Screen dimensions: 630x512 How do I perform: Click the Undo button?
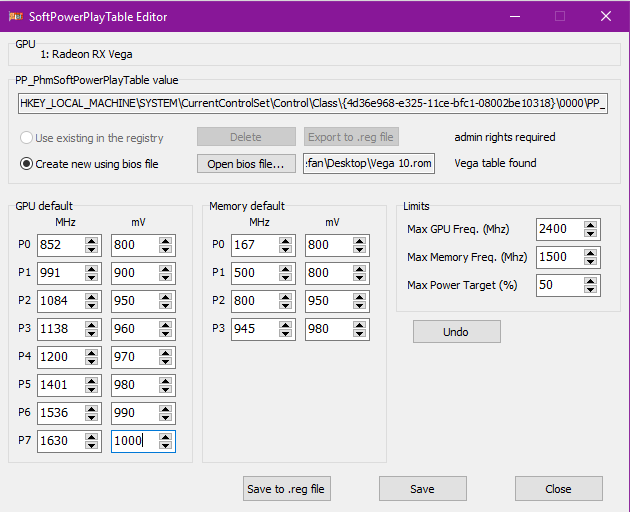point(456,332)
